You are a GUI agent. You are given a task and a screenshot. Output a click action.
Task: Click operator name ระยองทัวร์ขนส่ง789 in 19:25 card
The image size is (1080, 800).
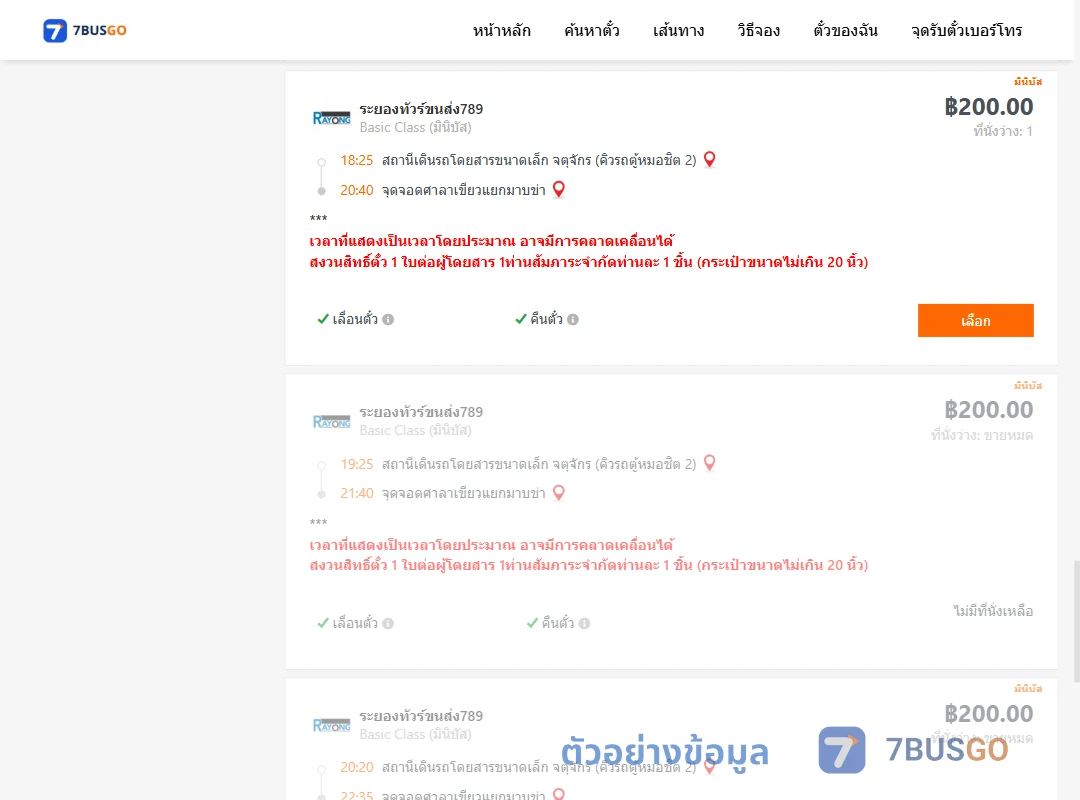(421, 412)
